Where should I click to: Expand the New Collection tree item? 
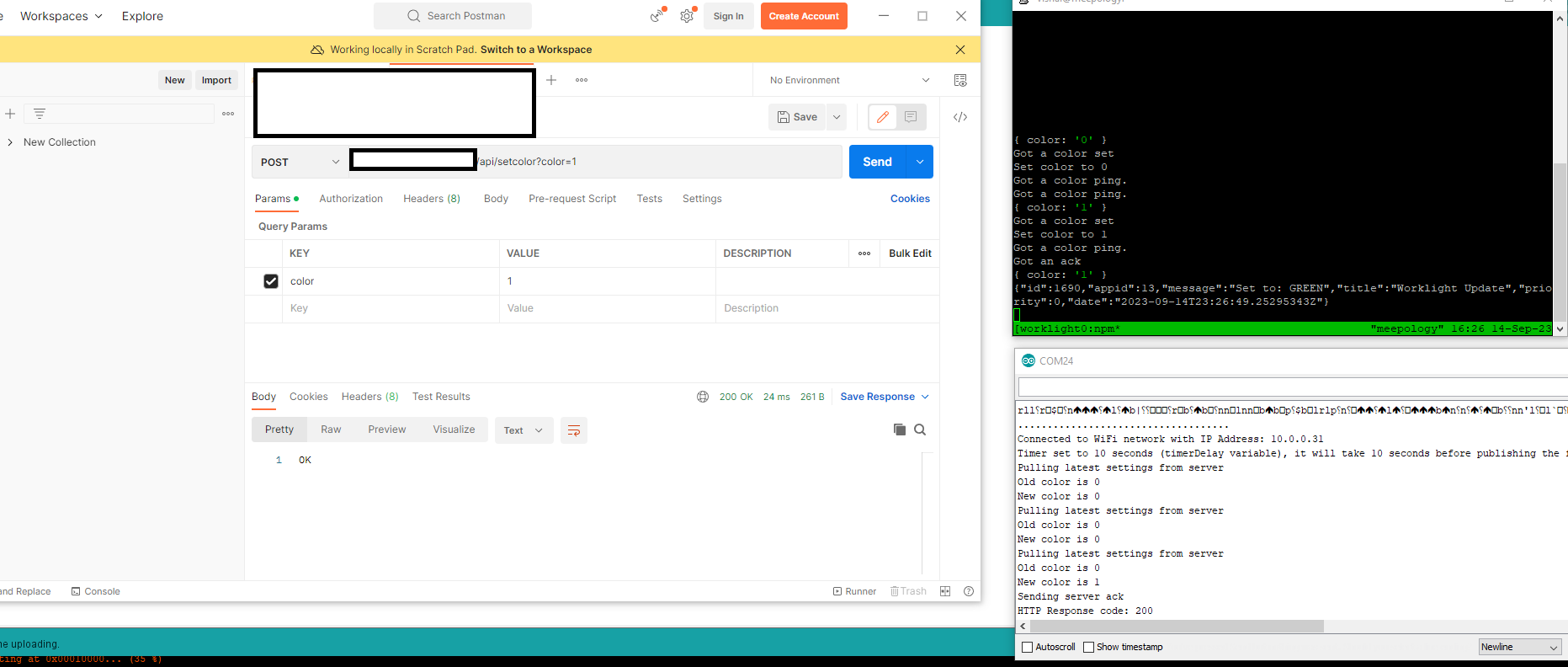(x=10, y=142)
